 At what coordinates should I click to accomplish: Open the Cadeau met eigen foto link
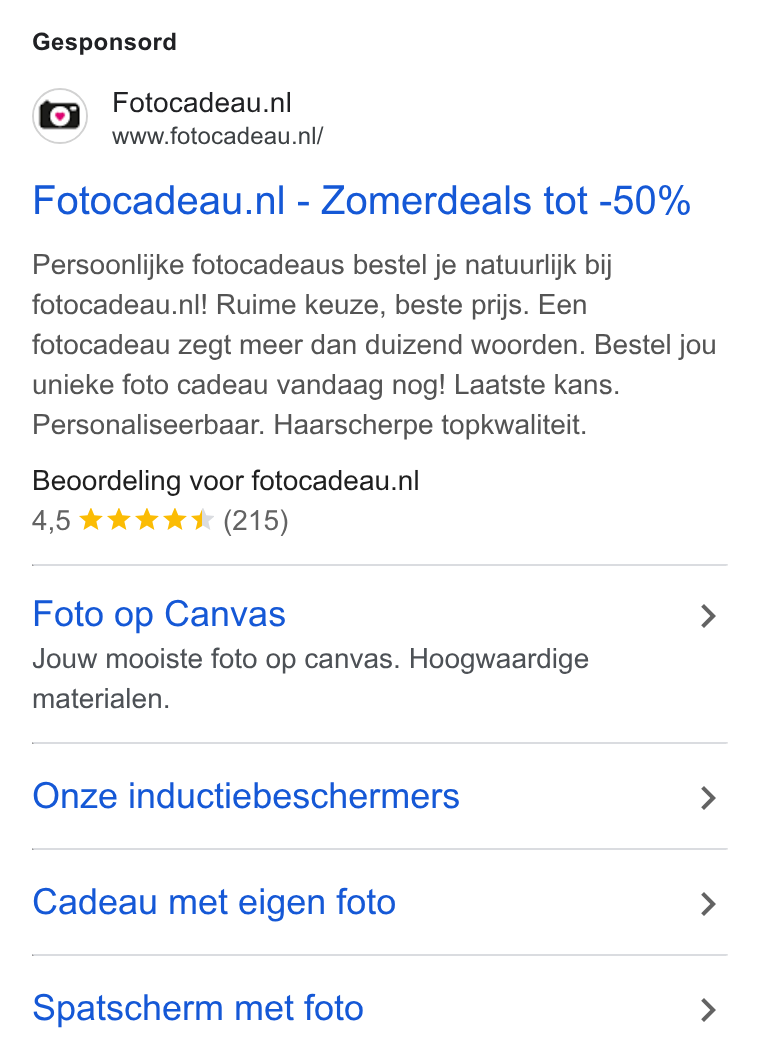[x=214, y=902]
